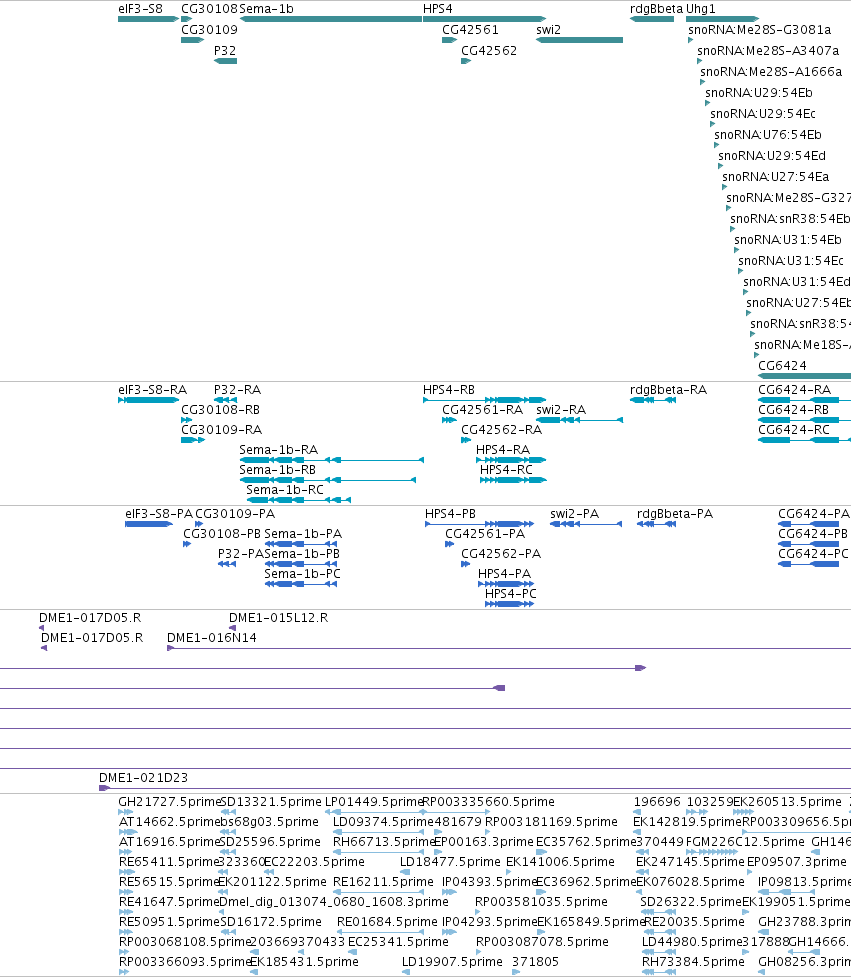Select snoRNA:U76:54Eb feature label

pos(768,135)
